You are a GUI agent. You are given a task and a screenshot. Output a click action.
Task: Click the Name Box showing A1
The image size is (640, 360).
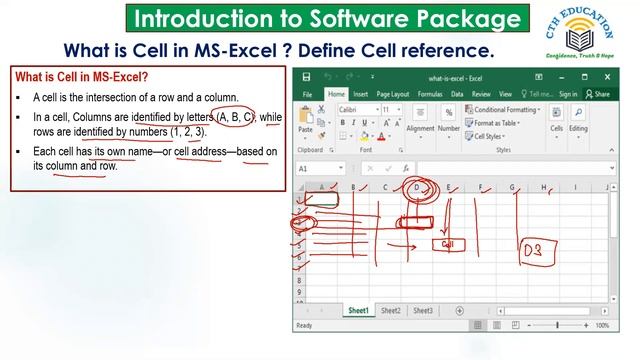click(320, 169)
